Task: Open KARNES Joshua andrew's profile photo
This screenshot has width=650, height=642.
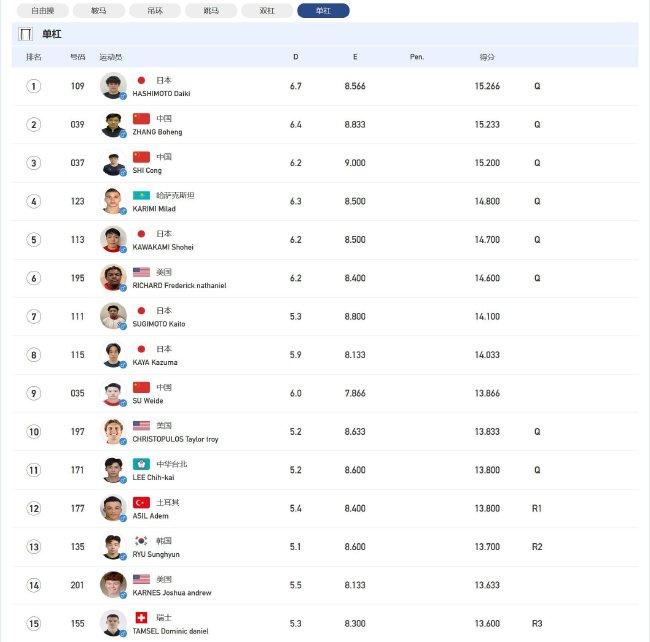Action: pos(113,585)
